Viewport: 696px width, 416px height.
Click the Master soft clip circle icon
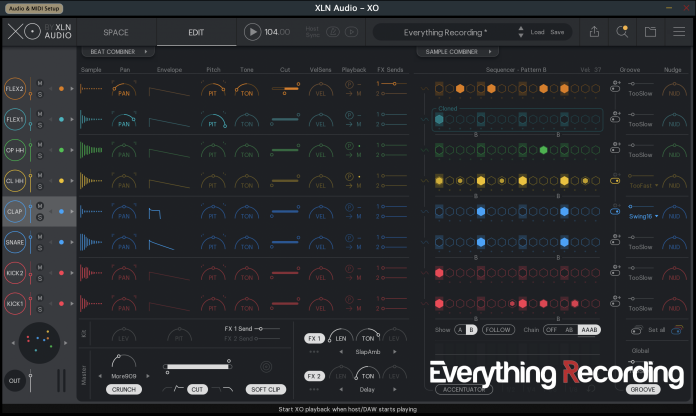click(x=266, y=367)
